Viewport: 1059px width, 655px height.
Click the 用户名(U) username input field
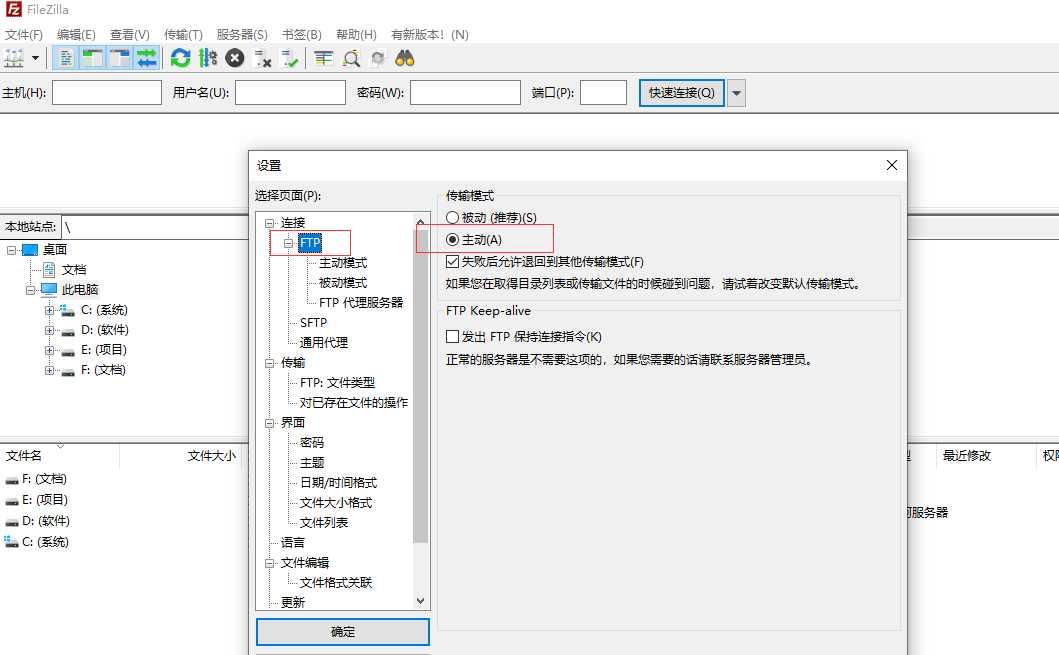click(x=290, y=93)
